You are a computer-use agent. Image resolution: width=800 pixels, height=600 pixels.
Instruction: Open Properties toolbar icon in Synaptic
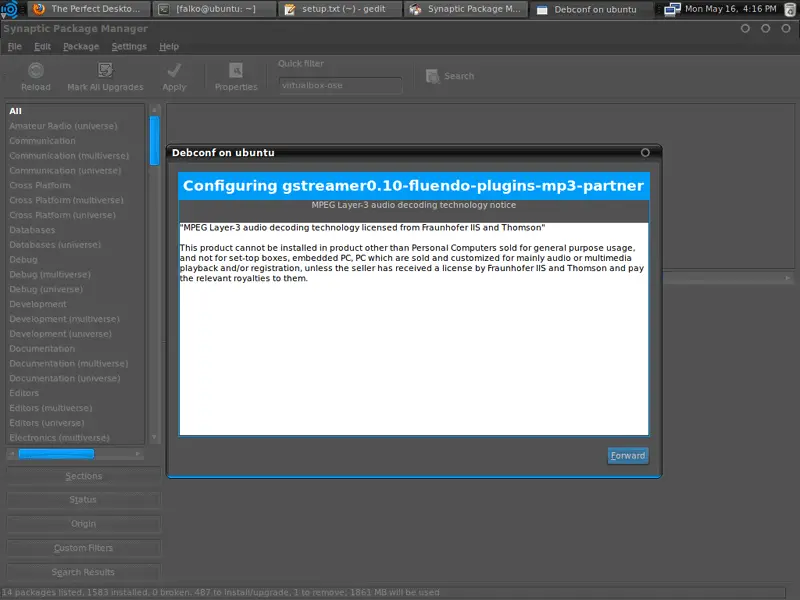click(236, 70)
